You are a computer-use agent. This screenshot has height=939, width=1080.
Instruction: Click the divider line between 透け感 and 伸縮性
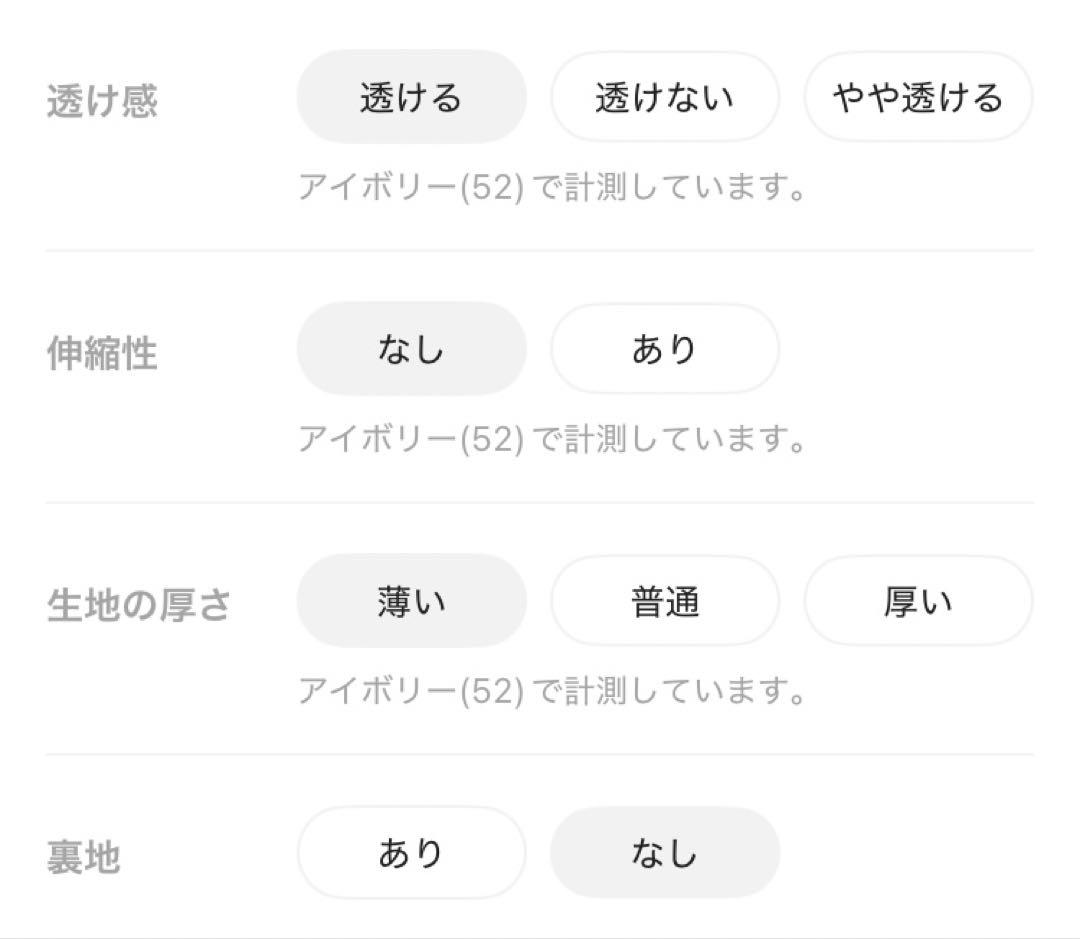click(540, 250)
